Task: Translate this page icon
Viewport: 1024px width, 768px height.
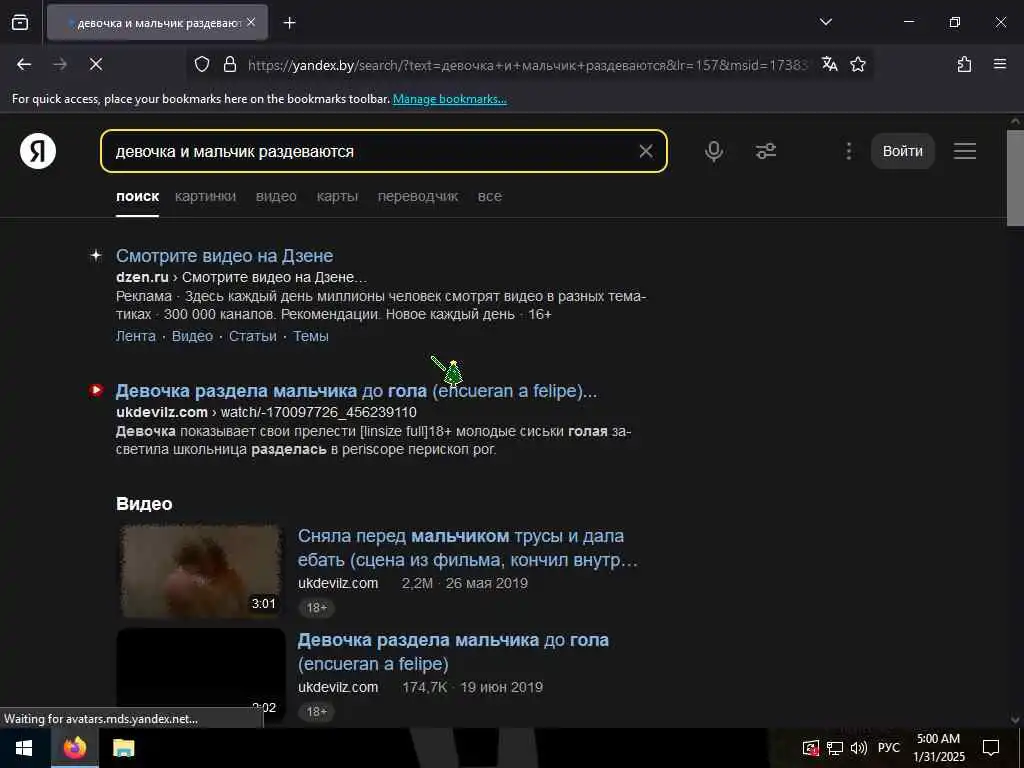Action: pos(829,64)
